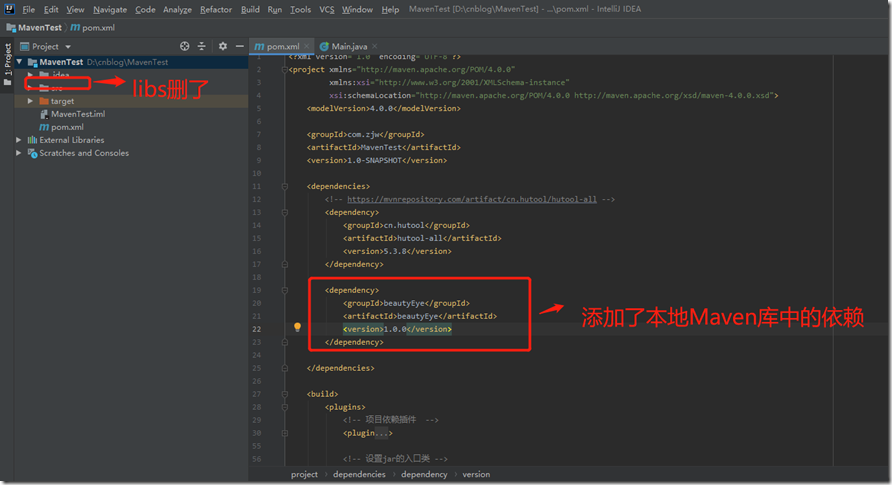Open the View menu
This screenshot has width=892, height=485.
(x=75, y=9)
